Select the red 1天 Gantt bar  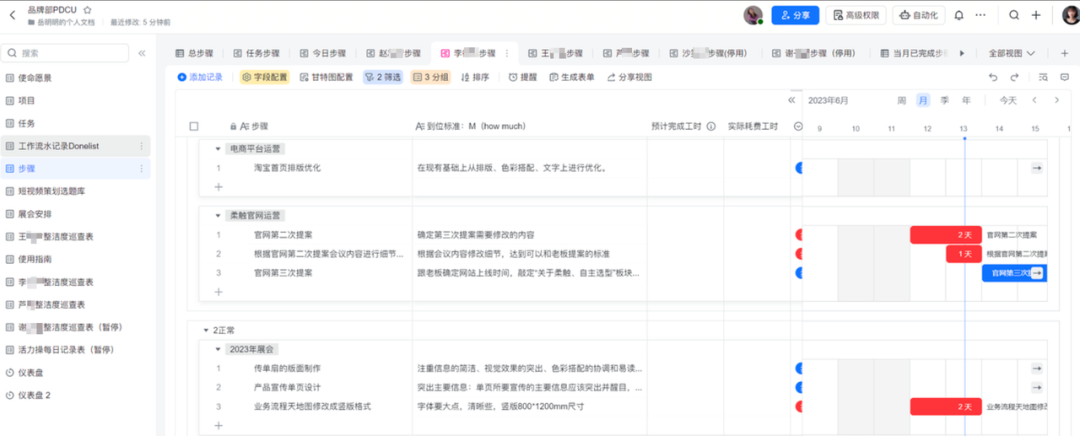click(964, 253)
